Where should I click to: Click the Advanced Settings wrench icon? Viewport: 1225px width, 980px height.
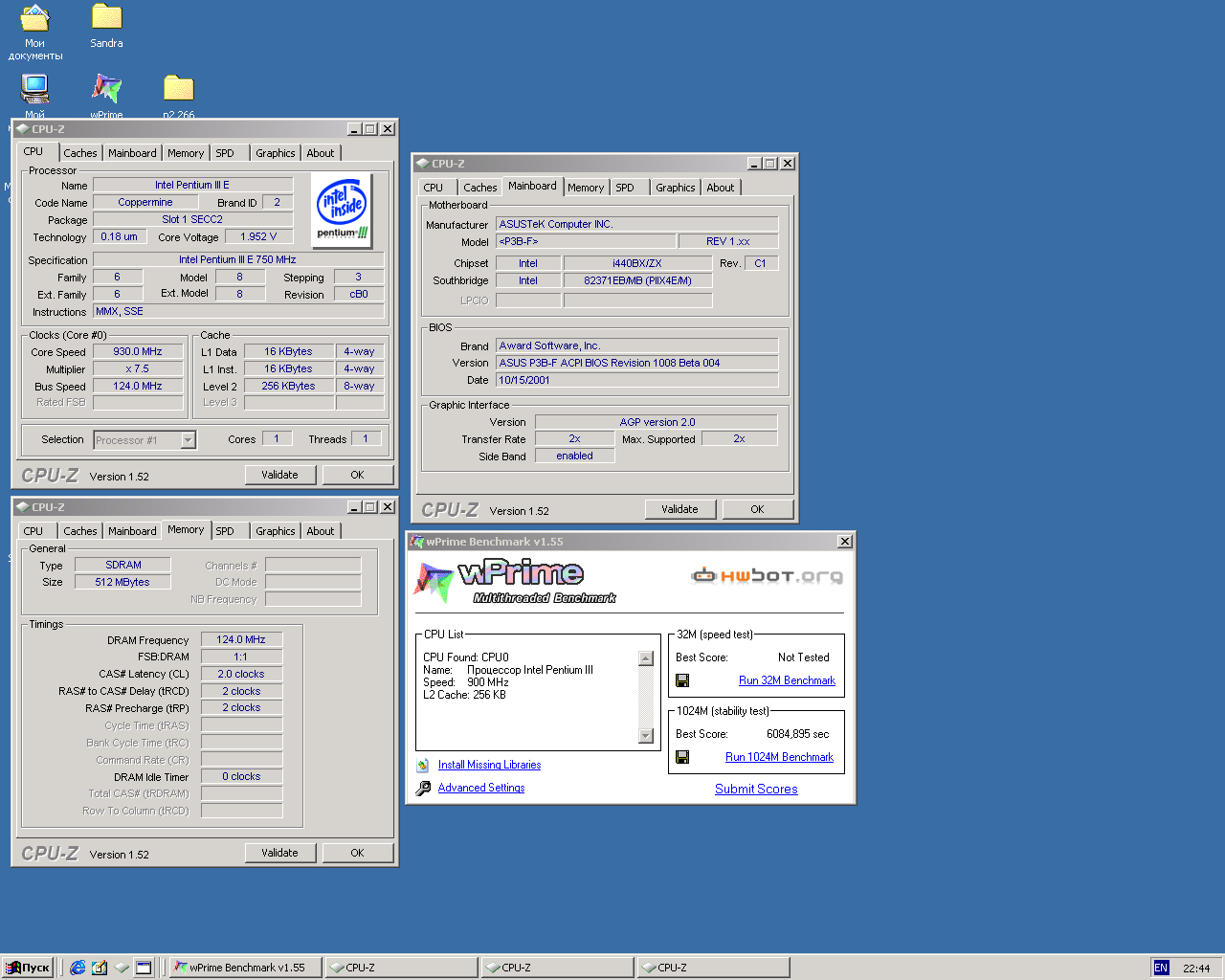[423, 788]
